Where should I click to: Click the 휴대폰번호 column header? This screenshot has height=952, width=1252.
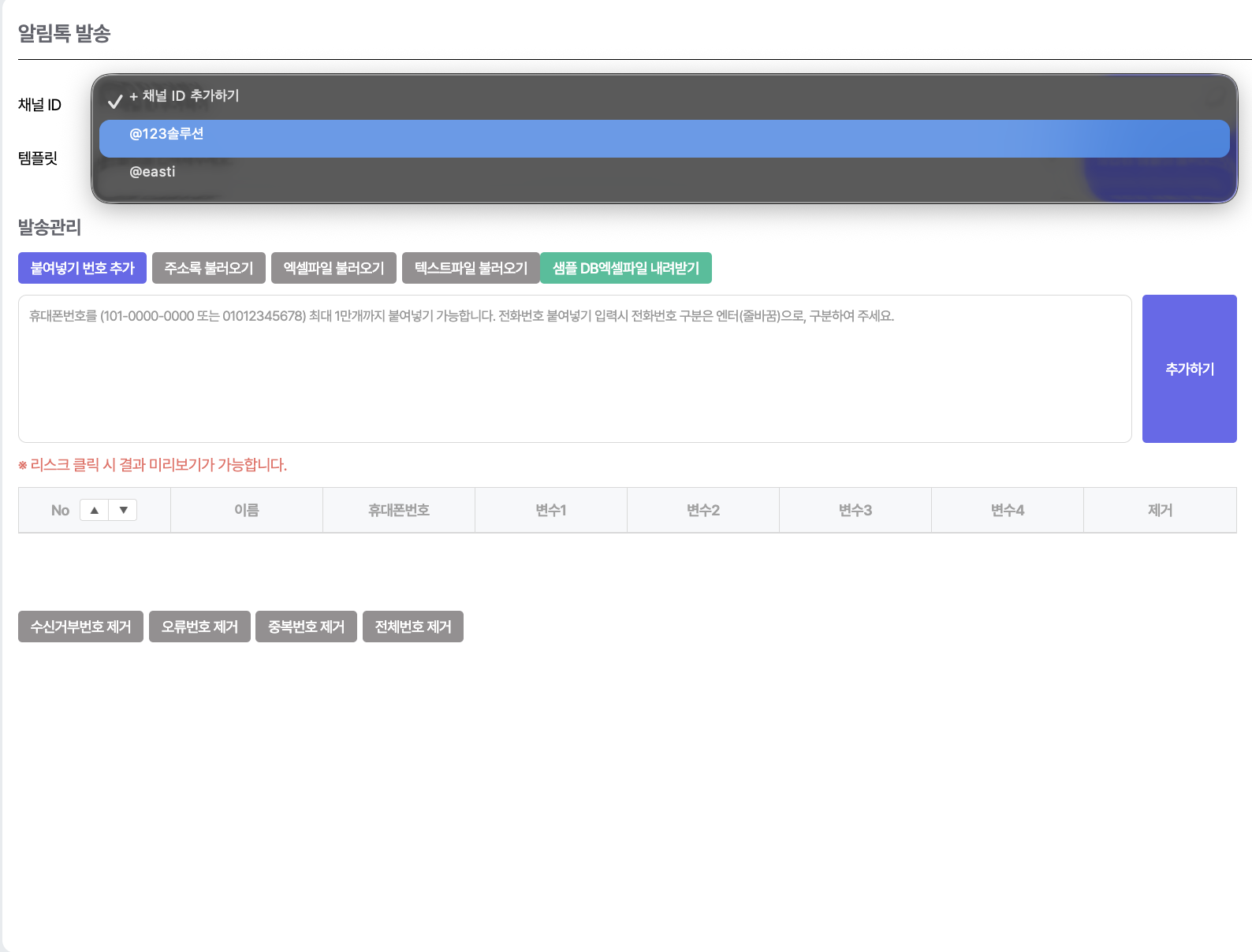[399, 510]
